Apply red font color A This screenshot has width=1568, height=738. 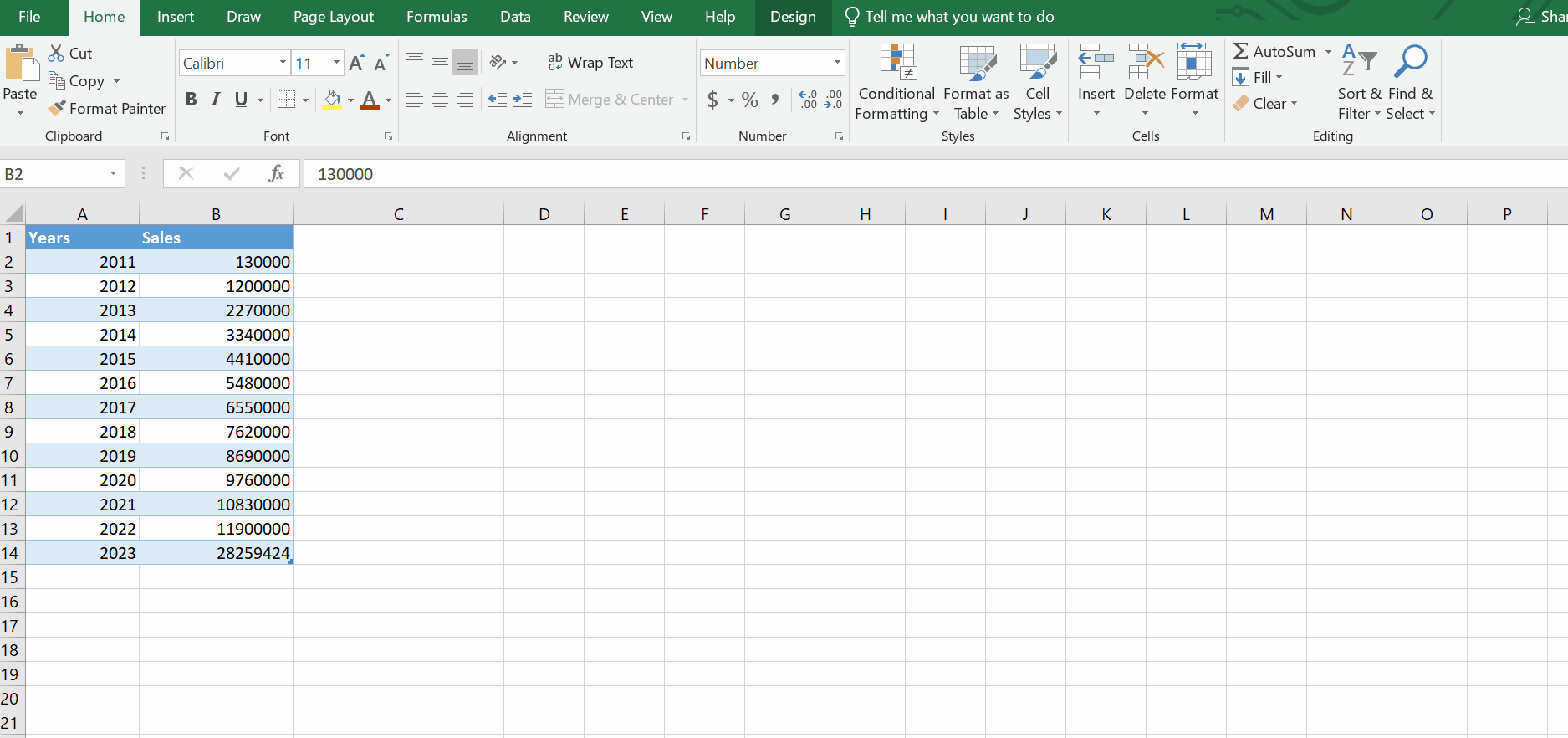tap(370, 100)
